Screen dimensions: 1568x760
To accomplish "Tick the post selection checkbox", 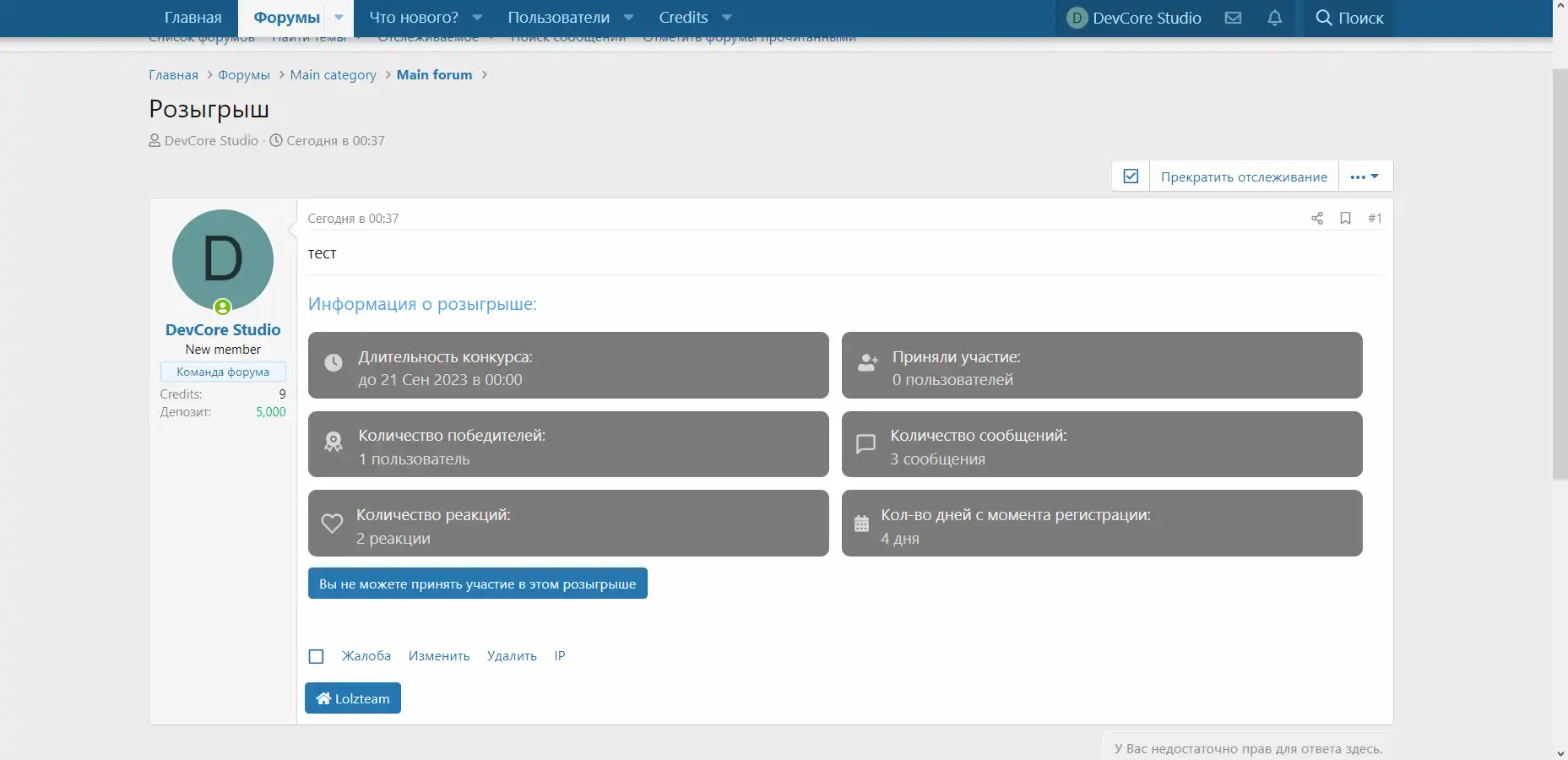I will point(317,656).
